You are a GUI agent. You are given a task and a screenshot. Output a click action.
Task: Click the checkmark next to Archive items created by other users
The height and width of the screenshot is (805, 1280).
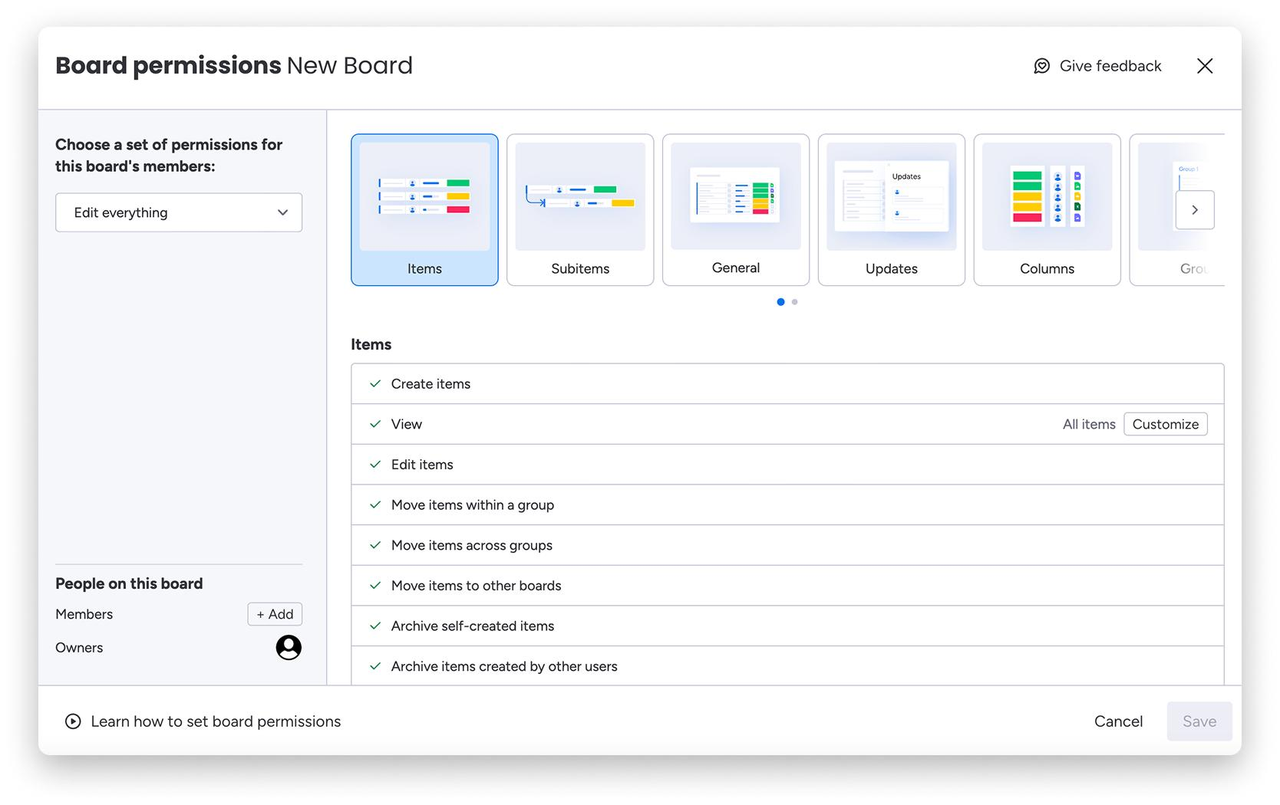point(375,666)
